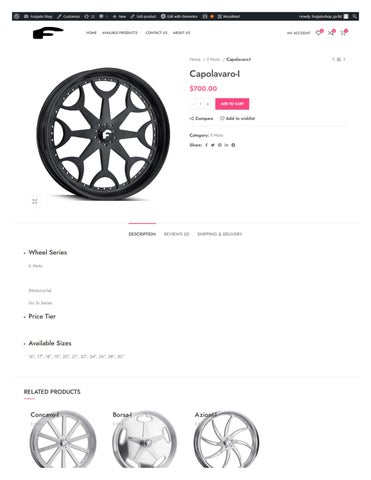Open the wishlist heart icon in header
The width and height of the screenshot is (371, 480).
click(x=318, y=33)
